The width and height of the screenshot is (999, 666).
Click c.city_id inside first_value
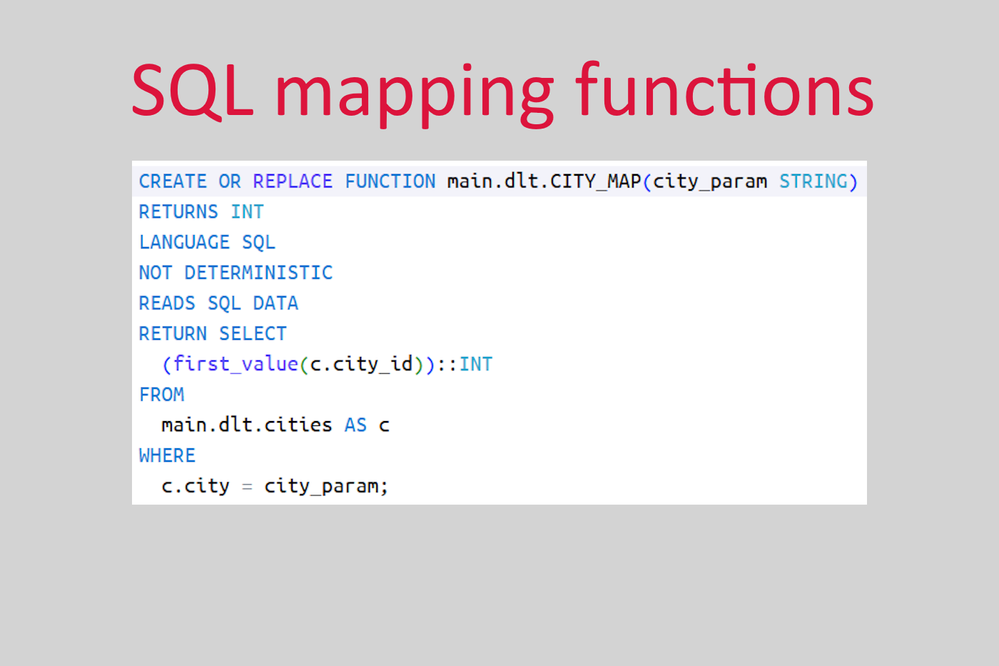(361, 364)
